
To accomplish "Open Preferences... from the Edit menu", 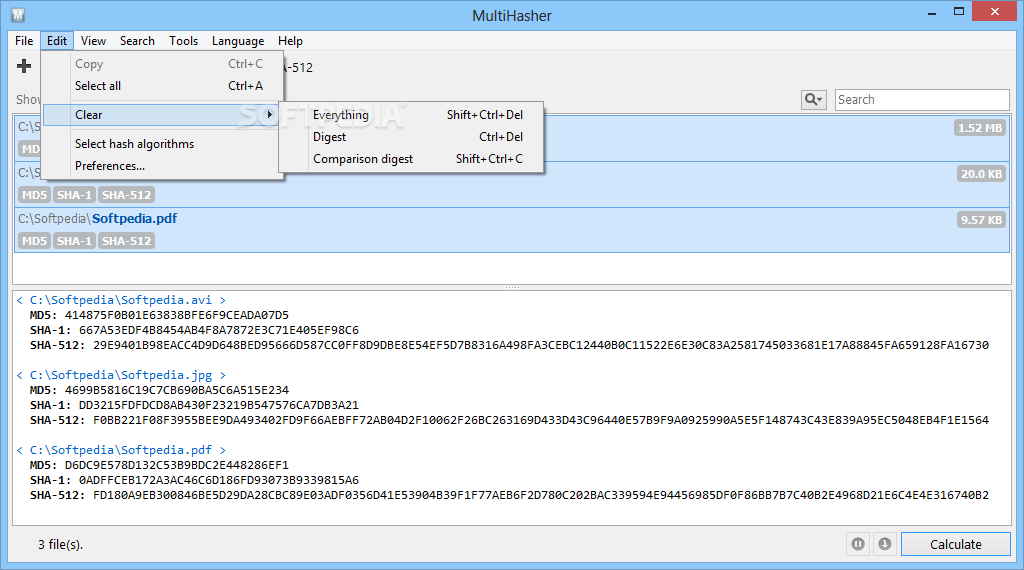I will point(163,166).
